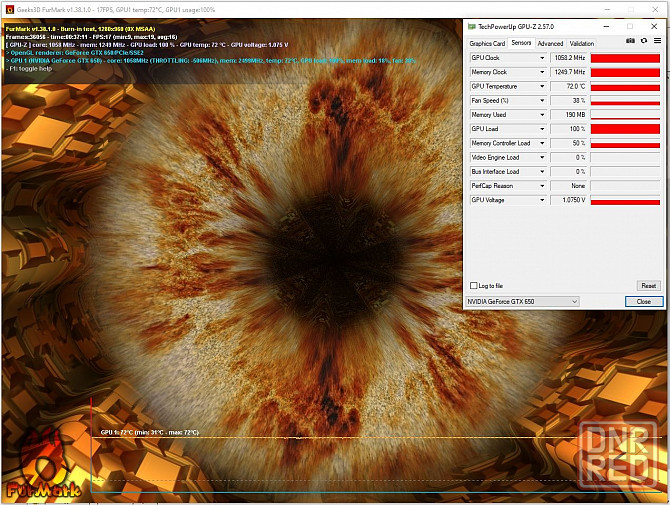The height and width of the screenshot is (505, 670).
Task: Click the F1: toggle help text
Action: point(29,68)
